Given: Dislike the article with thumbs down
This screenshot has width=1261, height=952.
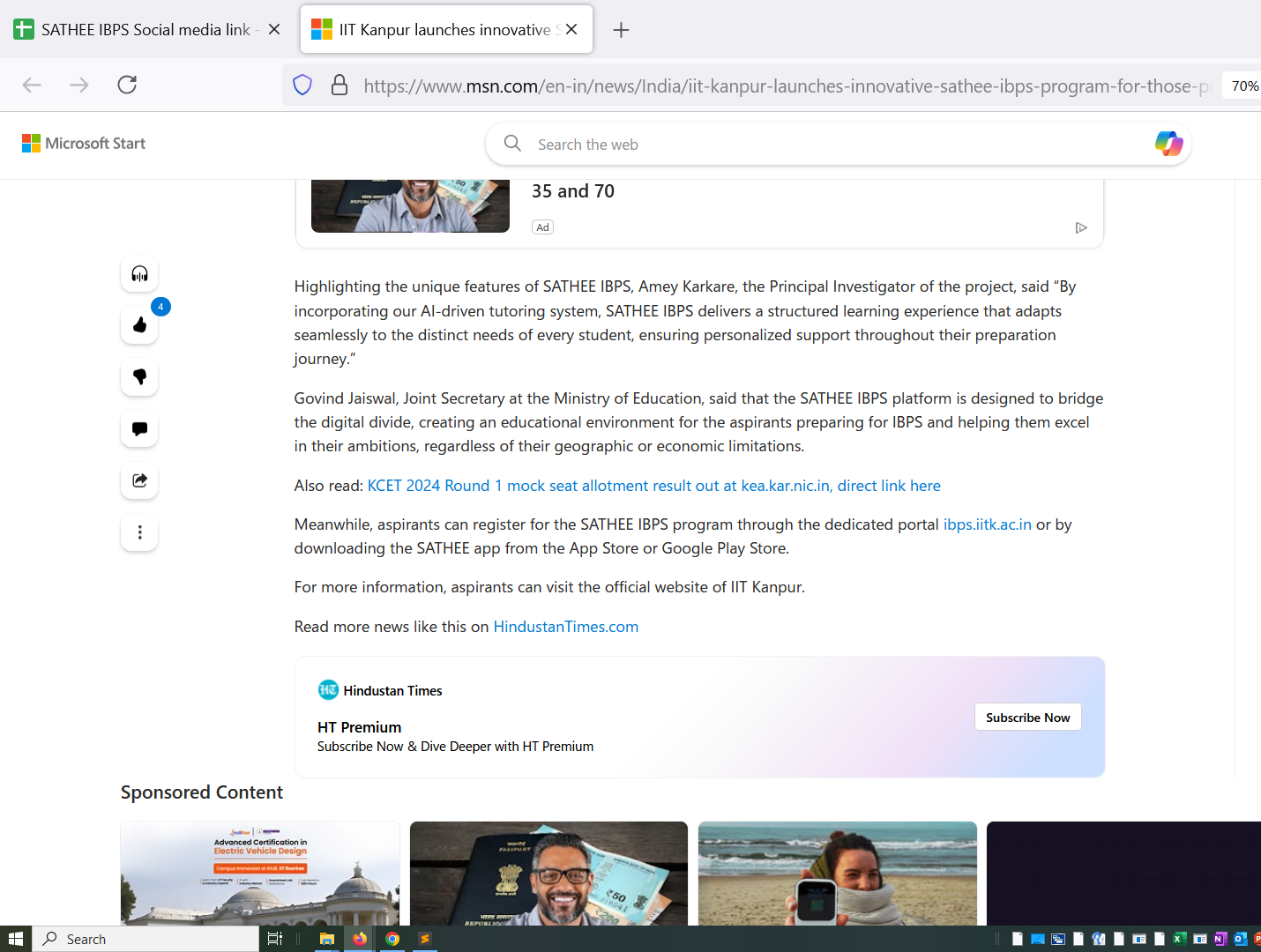Looking at the screenshot, I should pyautogui.click(x=139, y=377).
